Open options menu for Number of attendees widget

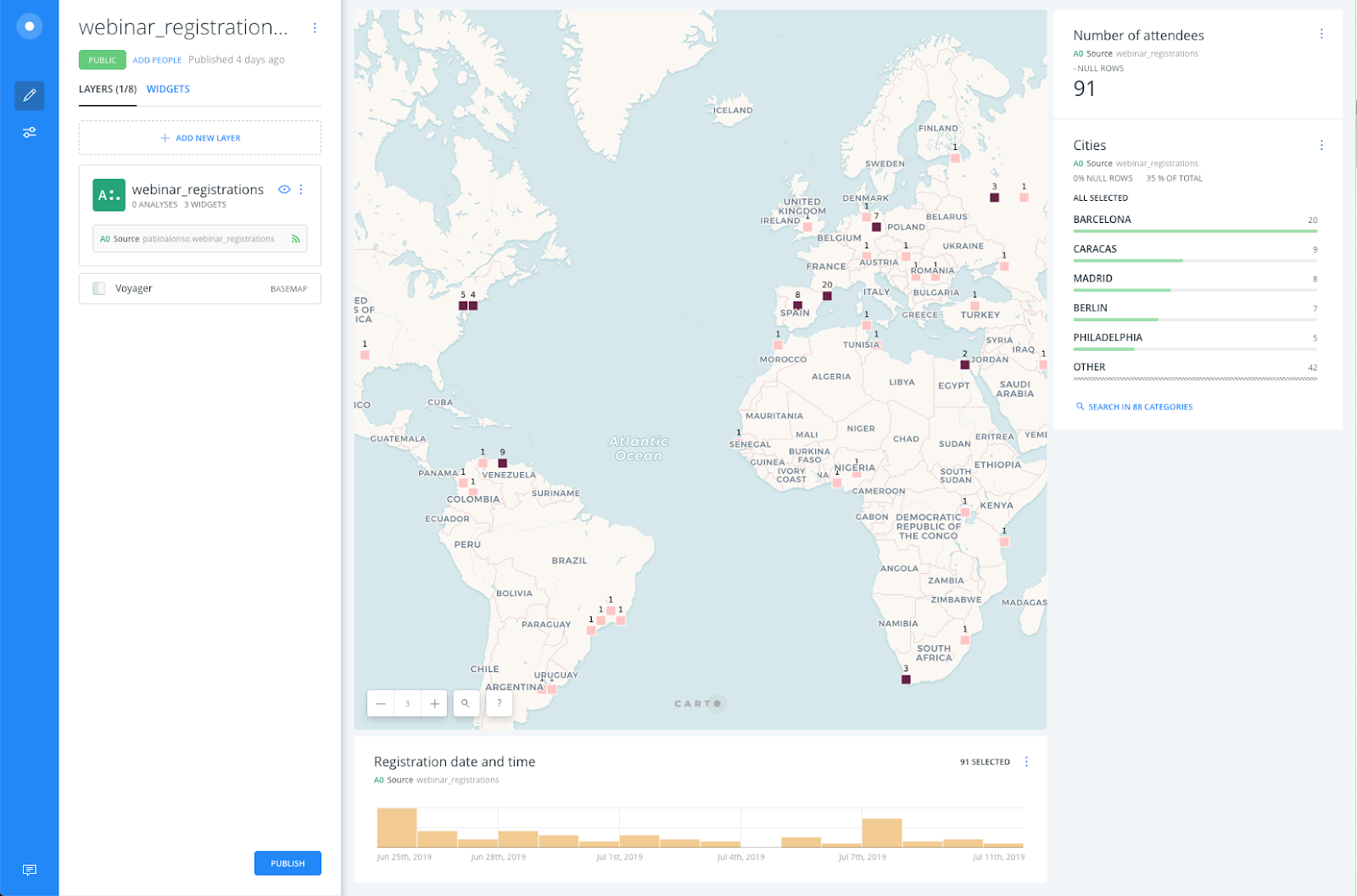point(1321,34)
